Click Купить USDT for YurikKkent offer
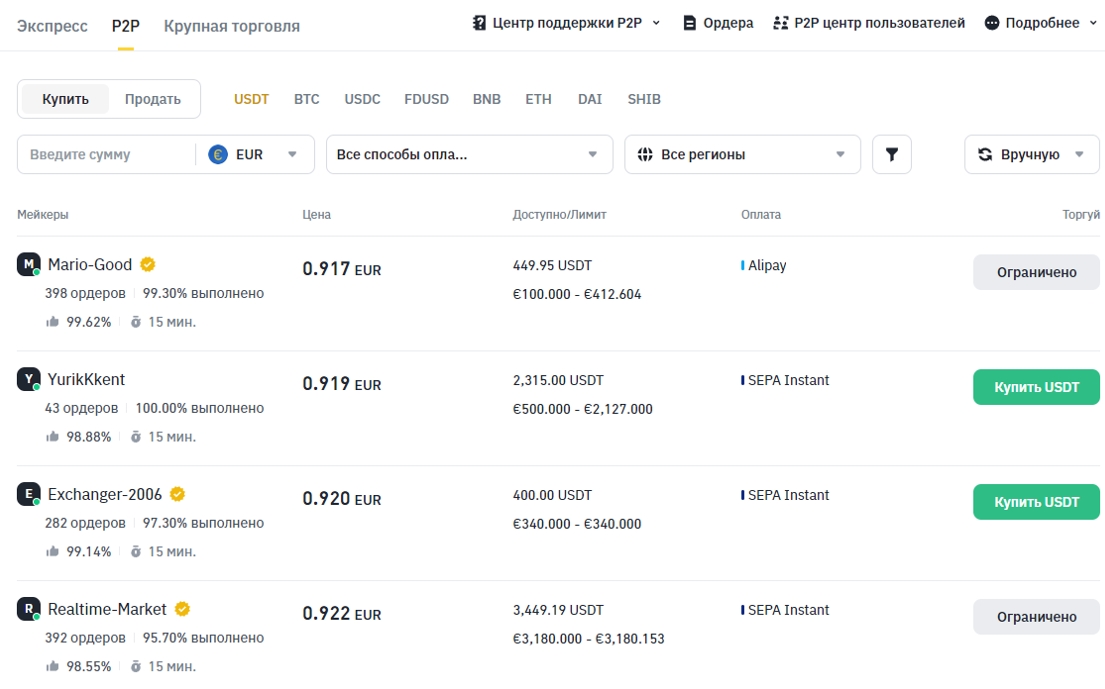1105x689 pixels. (x=1036, y=387)
